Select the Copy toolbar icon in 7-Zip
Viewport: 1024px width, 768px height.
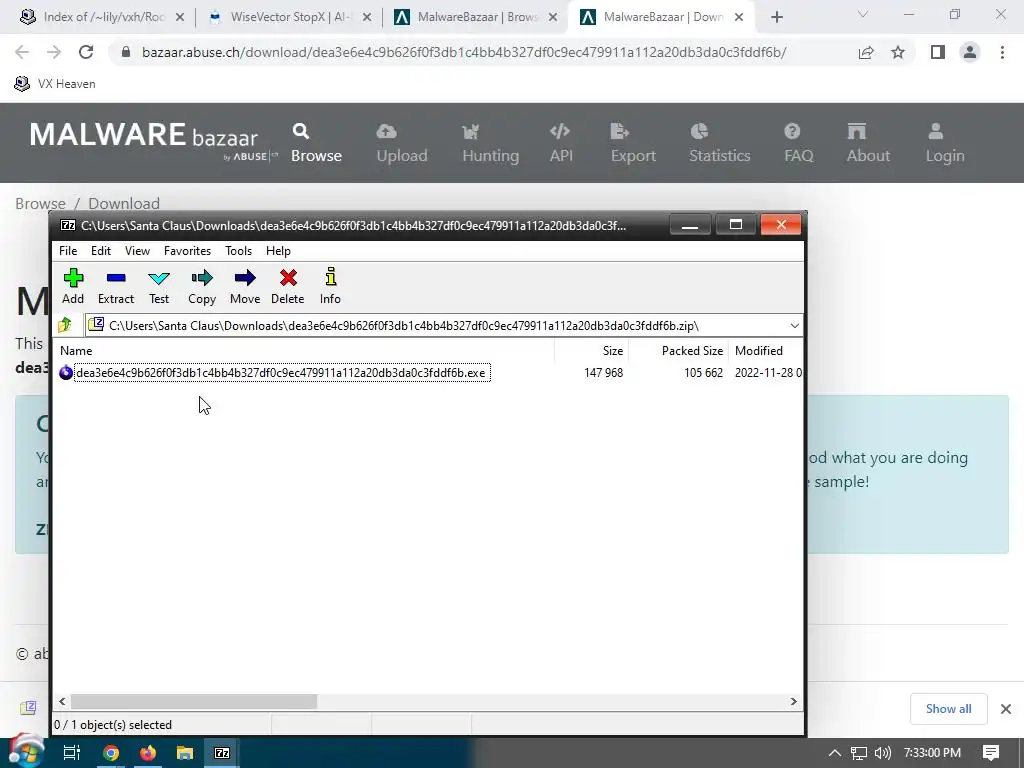202,286
